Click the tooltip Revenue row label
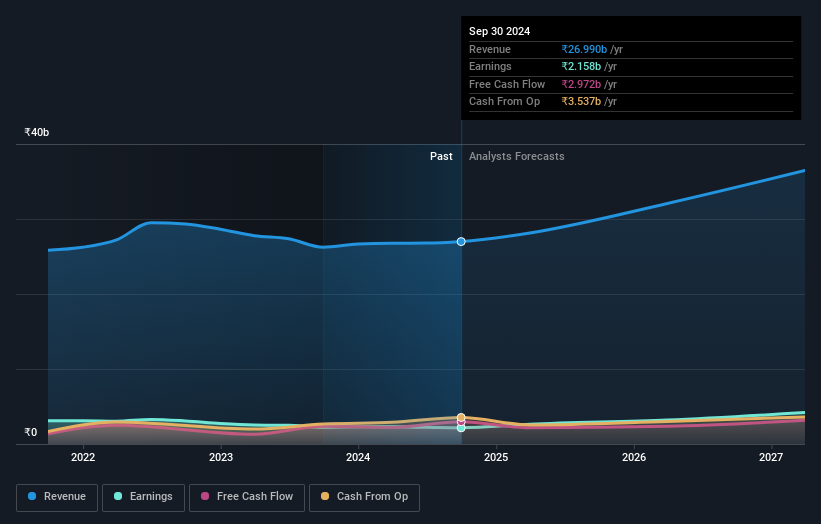Image resolution: width=821 pixels, height=524 pixels. pos(490,49)
